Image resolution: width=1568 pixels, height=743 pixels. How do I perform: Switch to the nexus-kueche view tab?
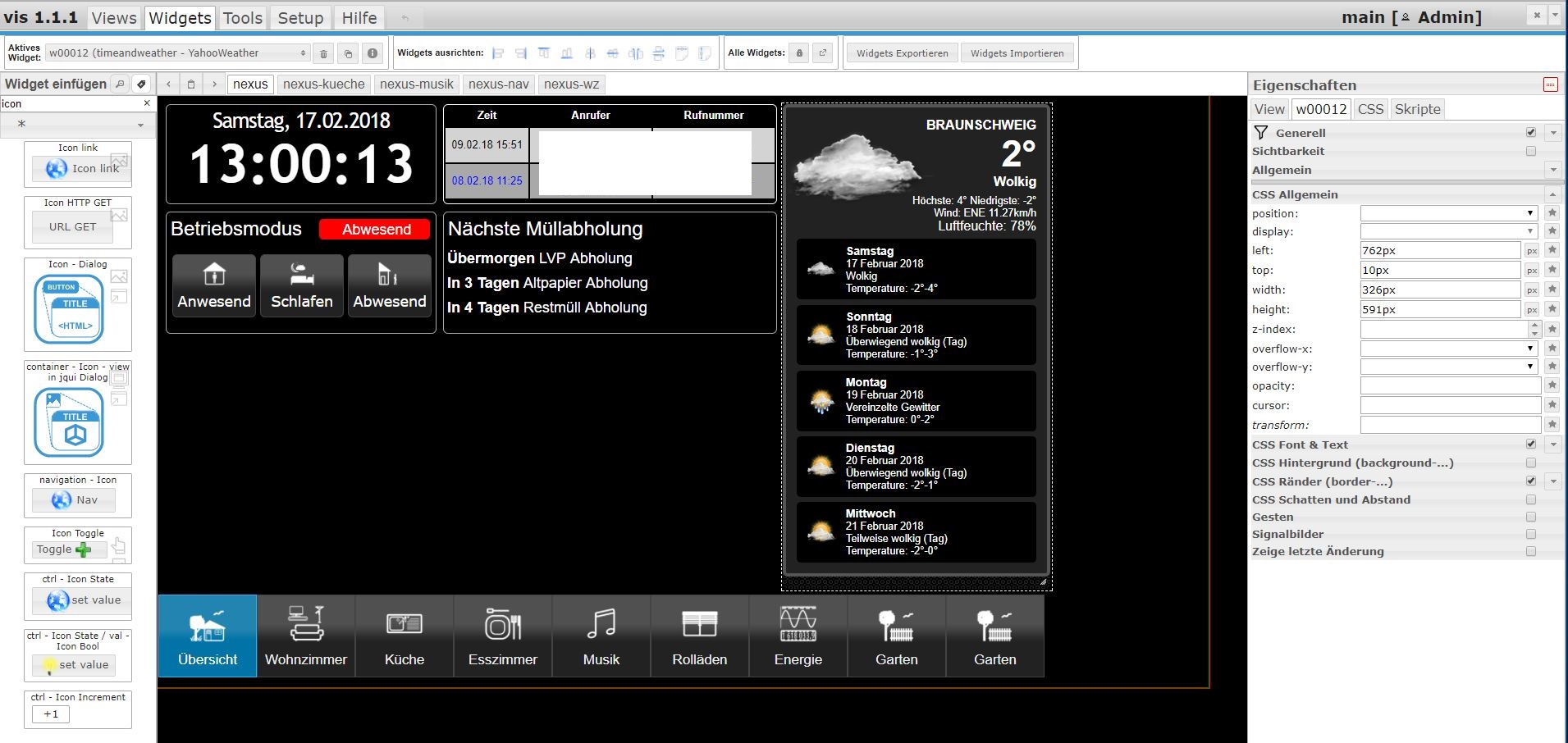point(323,84)
